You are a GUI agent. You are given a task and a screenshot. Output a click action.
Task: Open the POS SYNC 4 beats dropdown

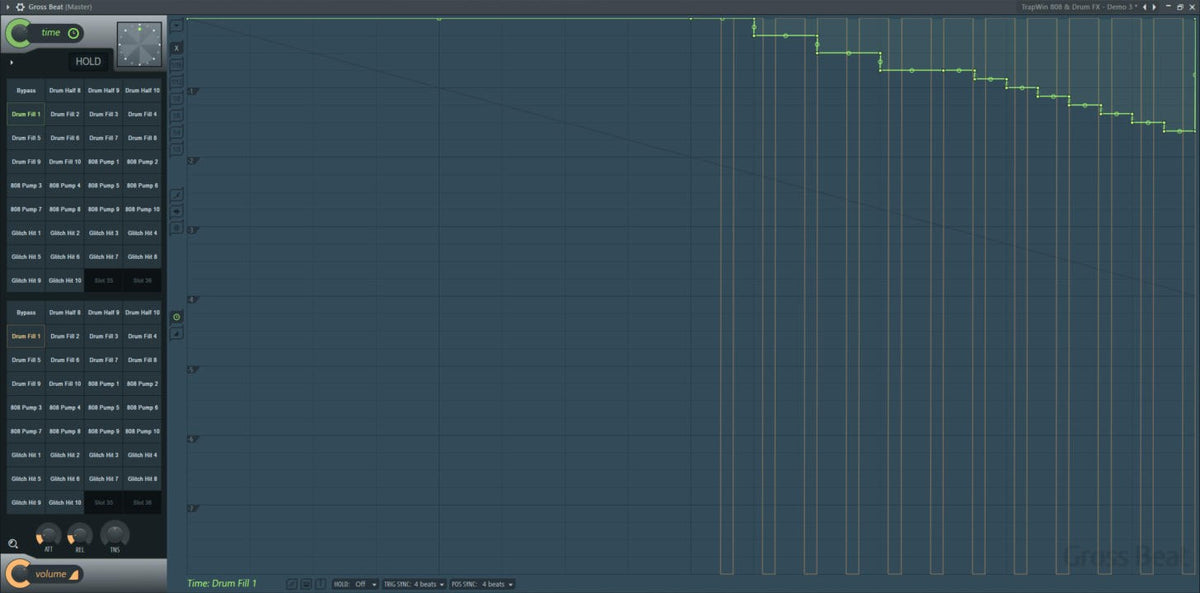tap(481, 584)
